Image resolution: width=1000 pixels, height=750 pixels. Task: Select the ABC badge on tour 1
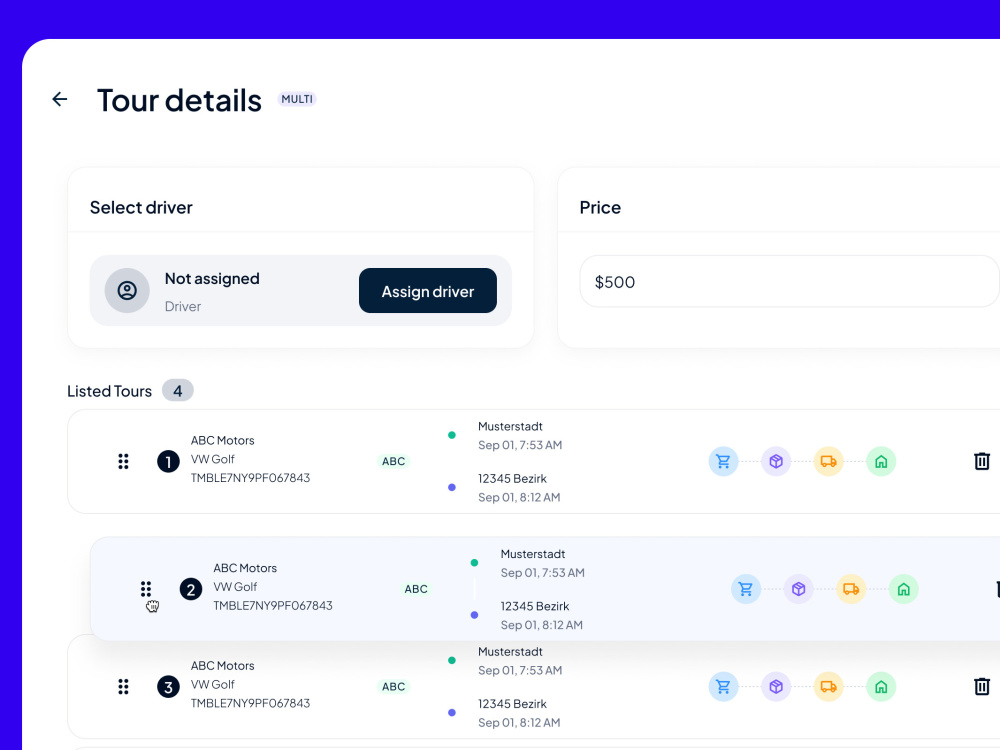(x=394, y=461)
